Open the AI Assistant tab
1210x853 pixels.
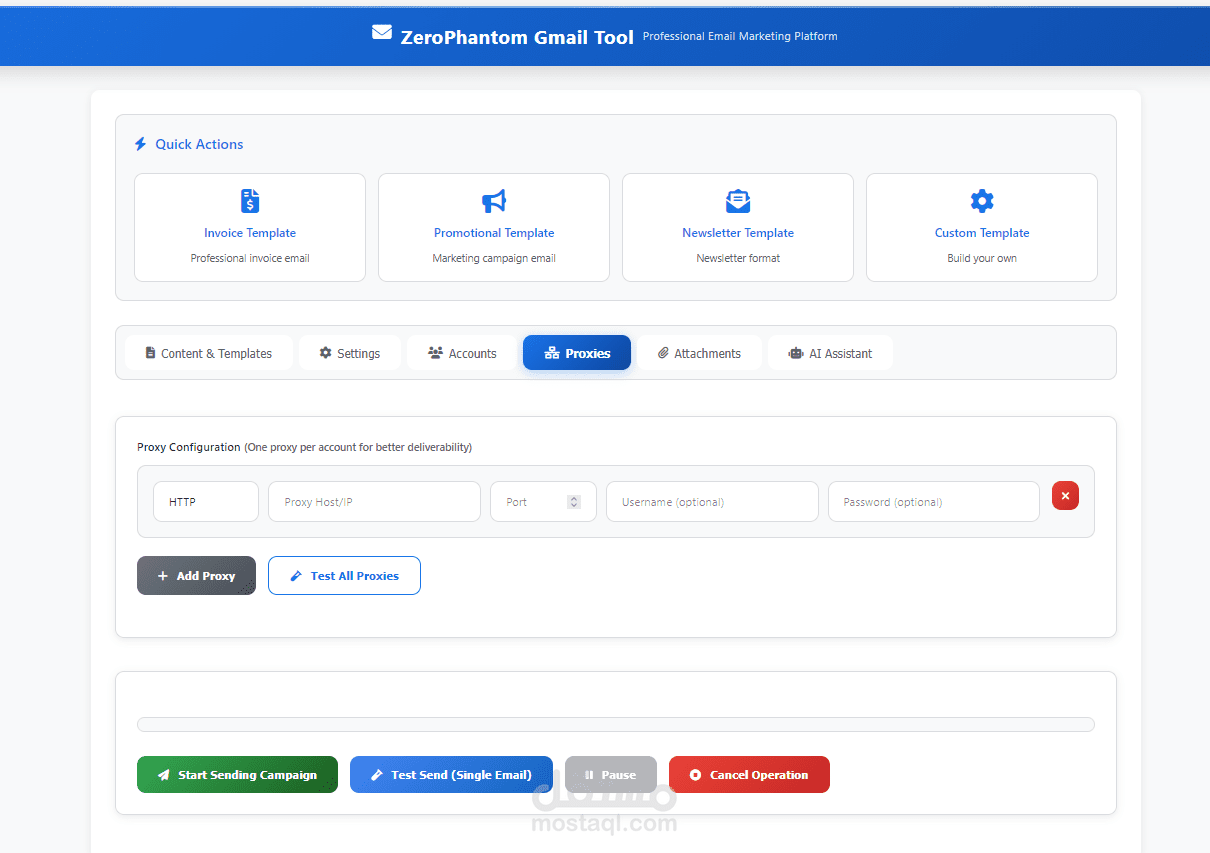pos(830,353)
